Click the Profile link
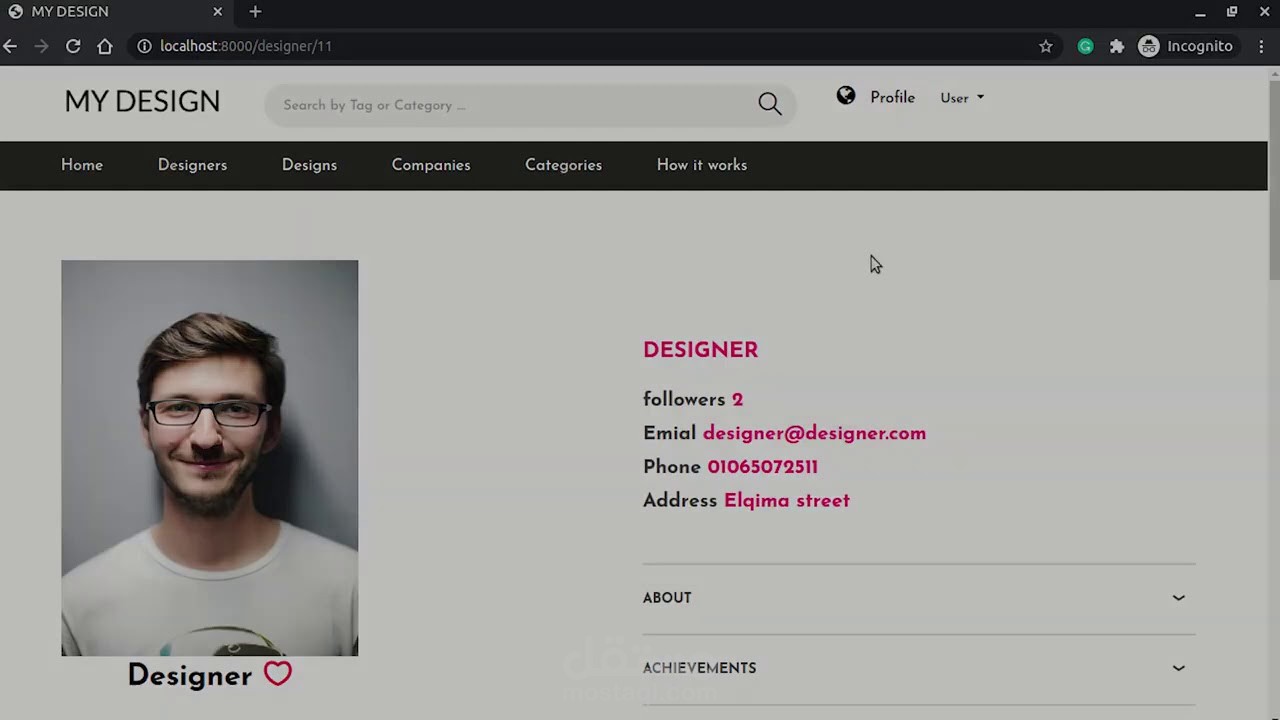This screenshot has height=720, width=1280. pyautogui.click(x=892, y=97)
